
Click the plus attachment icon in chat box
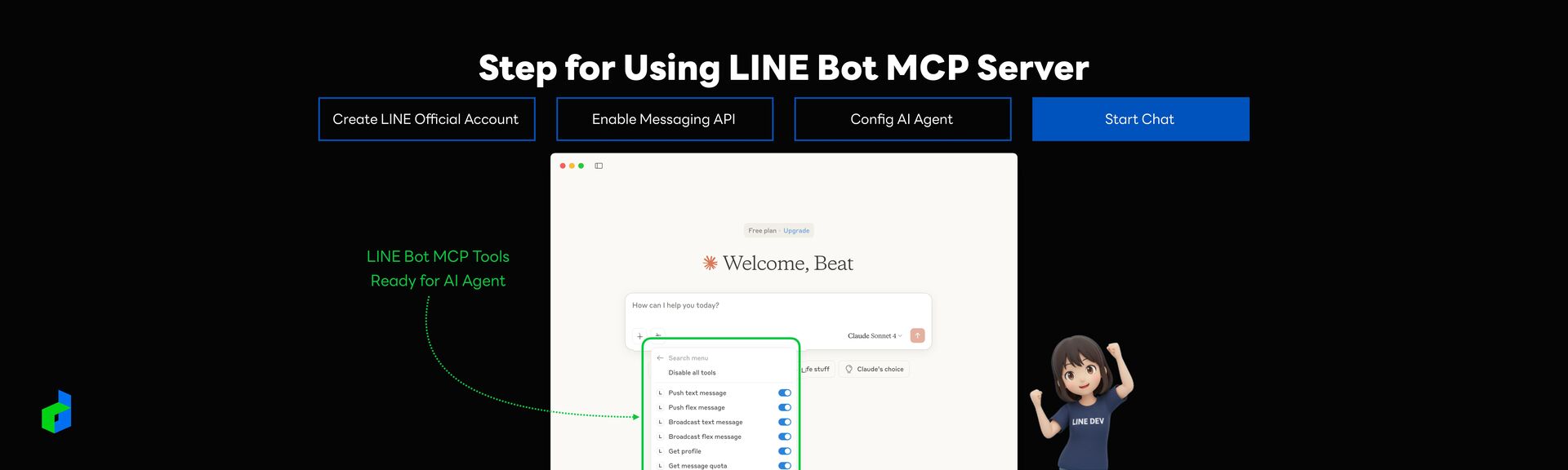coord(639,336)
